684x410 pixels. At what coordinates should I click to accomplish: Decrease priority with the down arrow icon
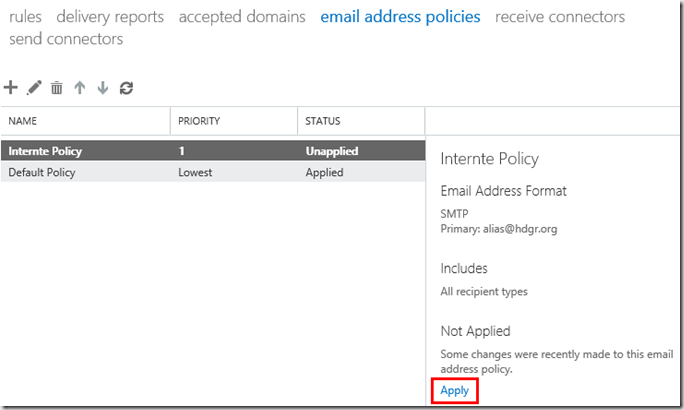pos(102,88)
